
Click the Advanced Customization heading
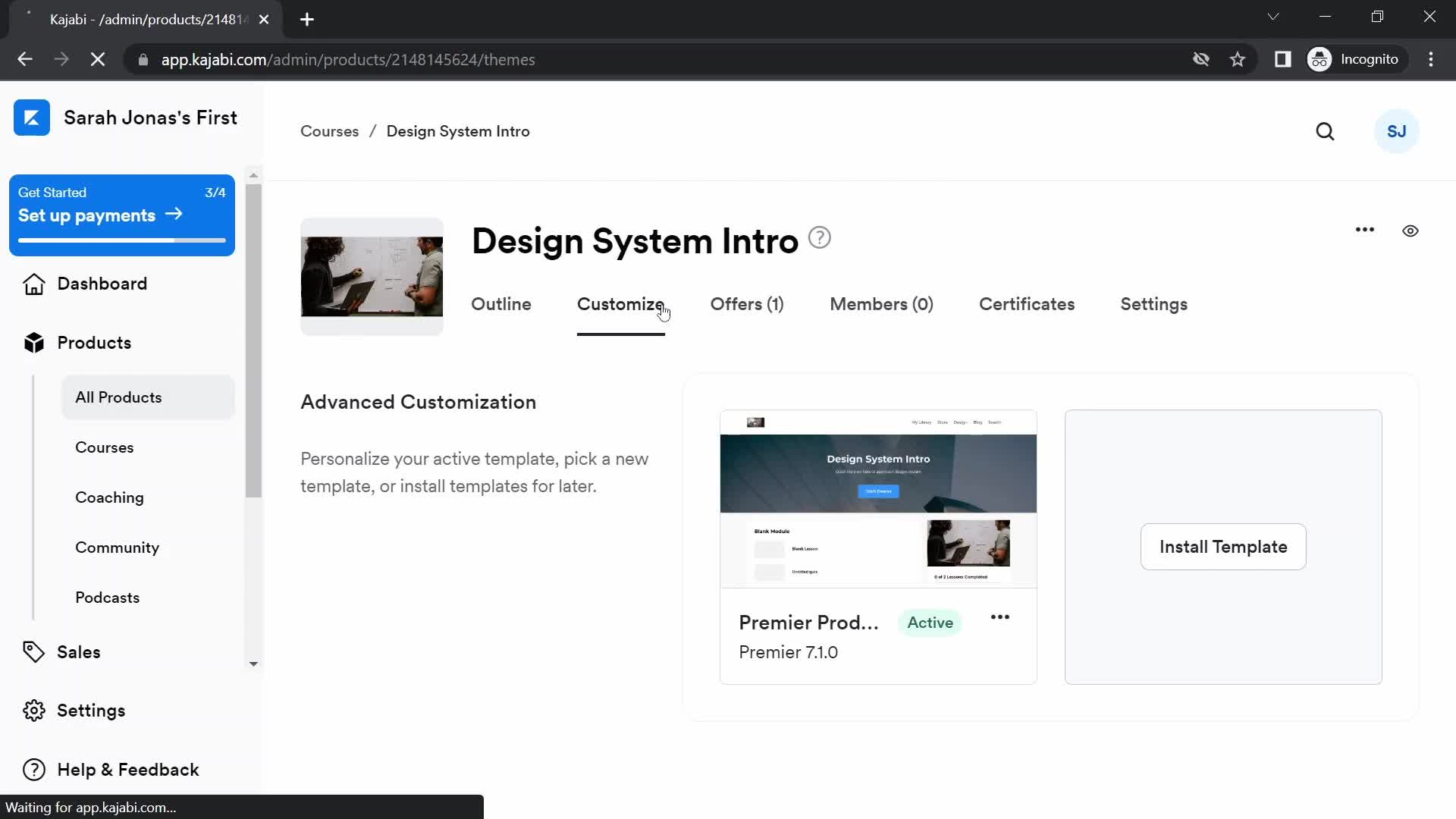click(x=418, y=402)
